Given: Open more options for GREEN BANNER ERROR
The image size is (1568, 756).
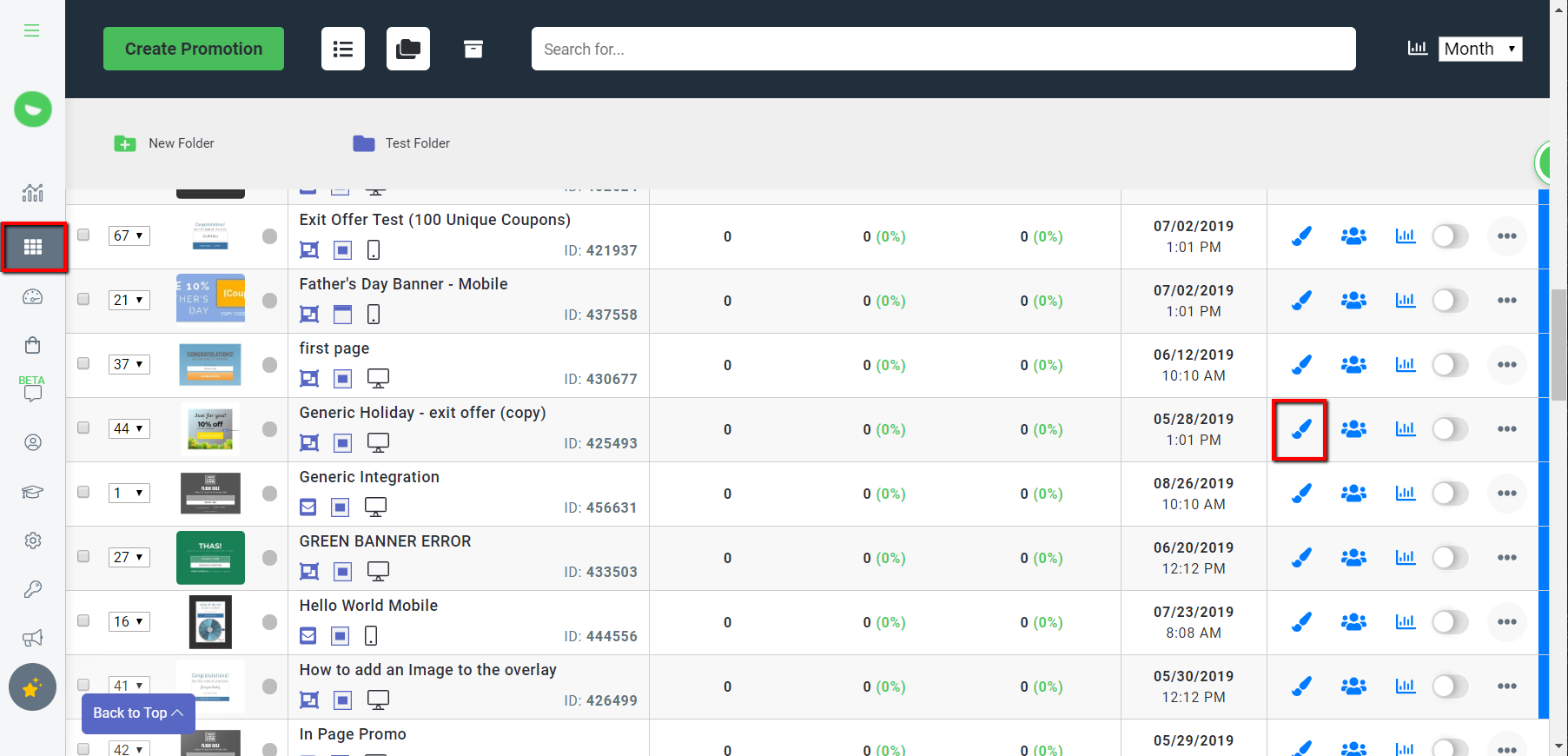Looking at the screenshot, I should (1506, 558).
